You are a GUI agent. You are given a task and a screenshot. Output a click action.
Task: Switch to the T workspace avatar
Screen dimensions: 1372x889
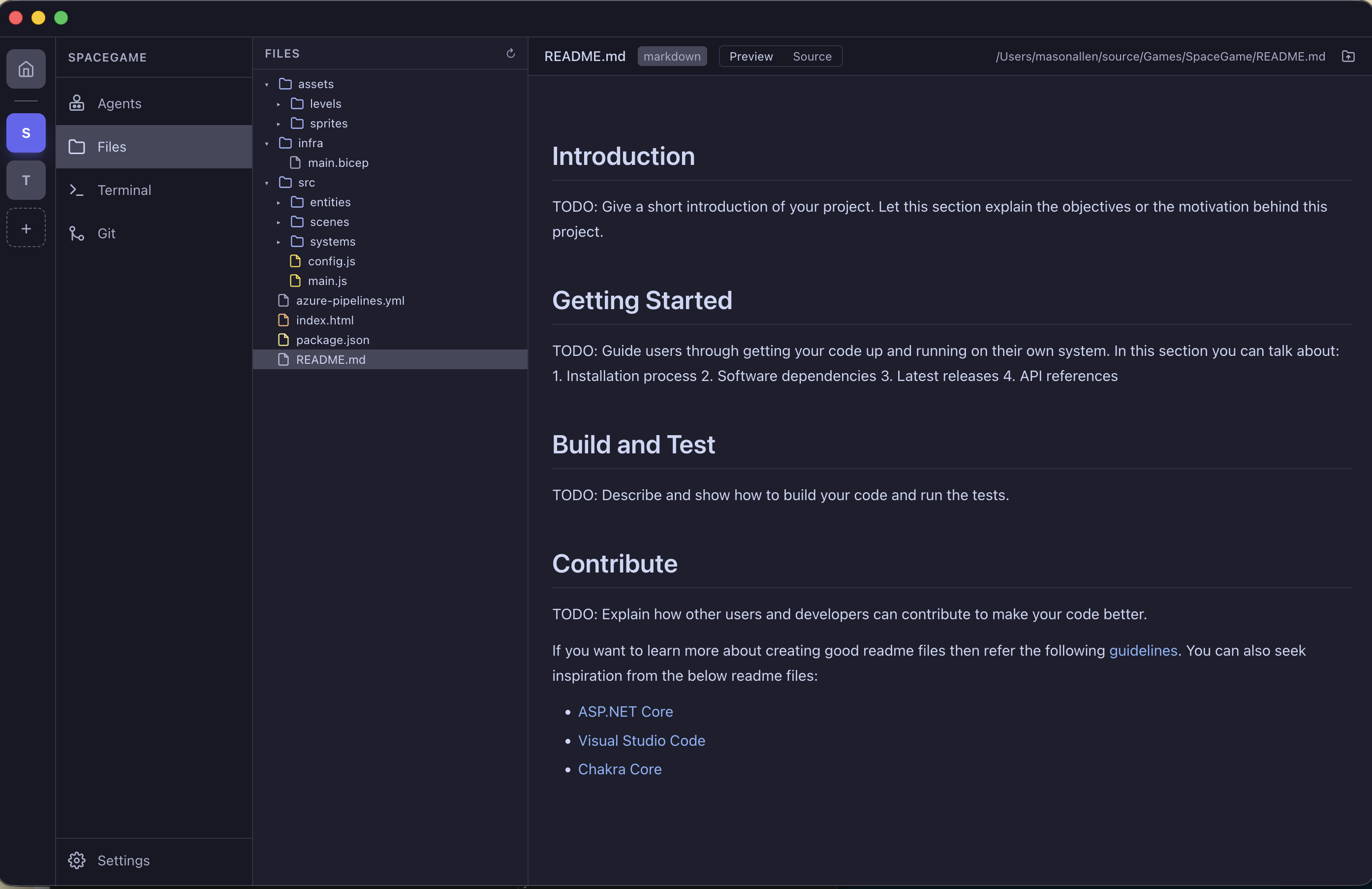tap(26, 181)
